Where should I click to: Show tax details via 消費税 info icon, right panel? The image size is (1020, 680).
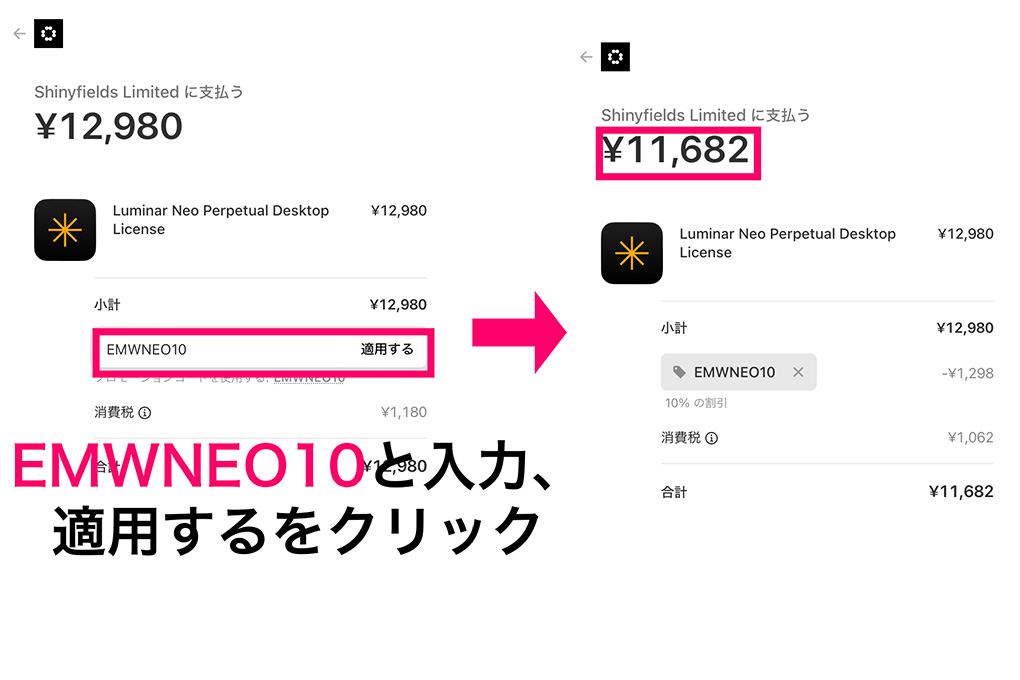coord(713,438)
